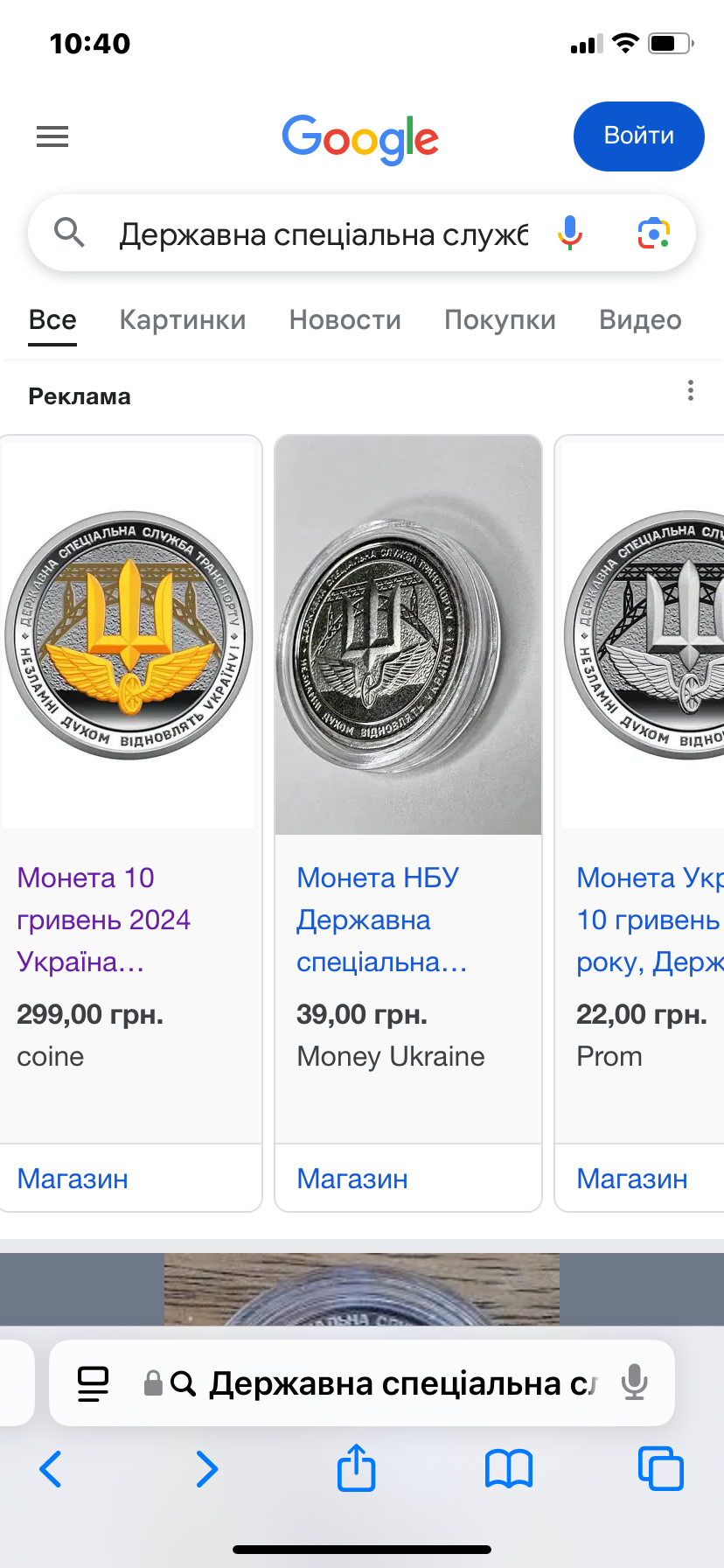The height and width of the screenshot is (1568, 724).
Task: Show open Safari tabs
Action: 660,1468
